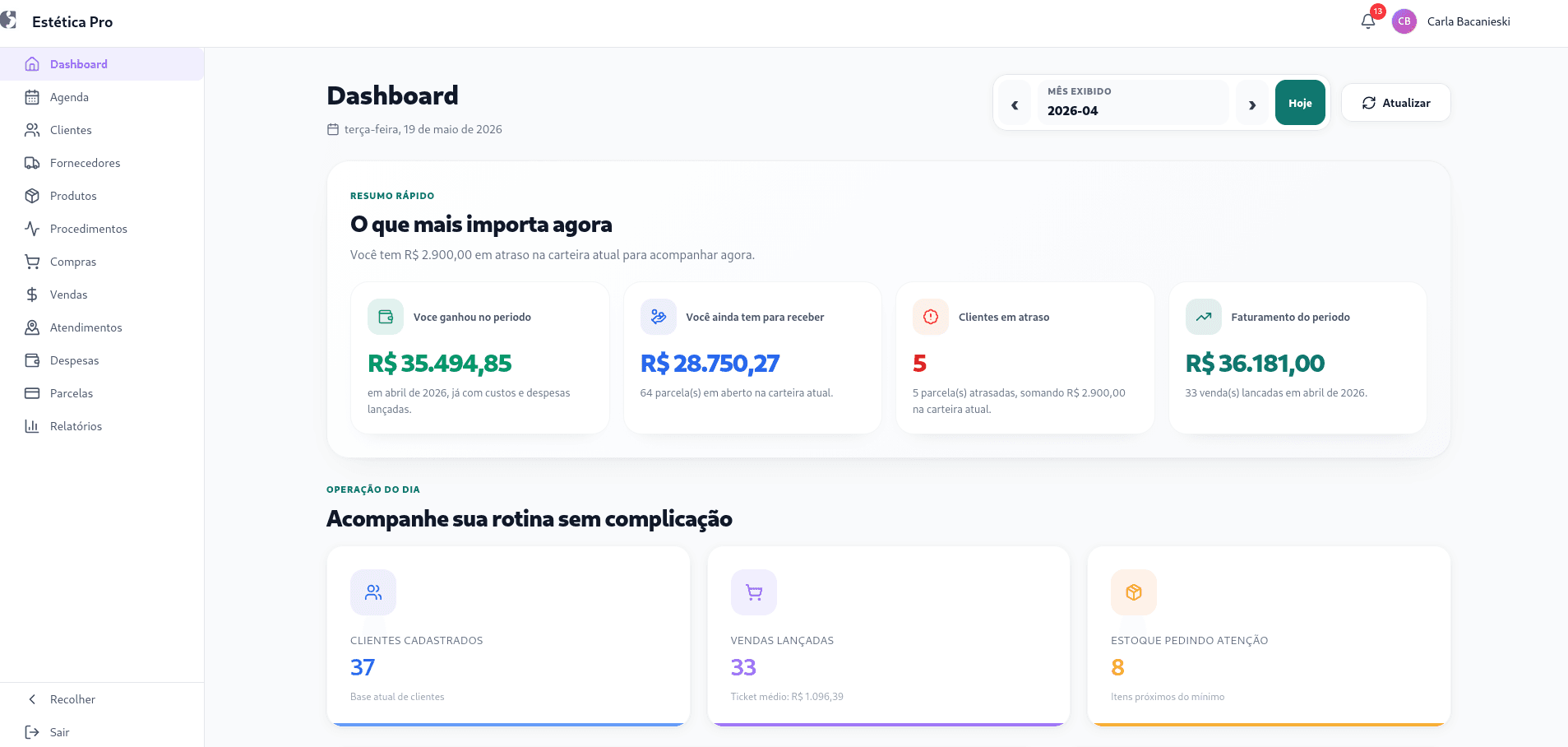1568x747 pixels.
Task: Click the Despesas wallet icon in sidebar
Action: (x=32, y=360)
